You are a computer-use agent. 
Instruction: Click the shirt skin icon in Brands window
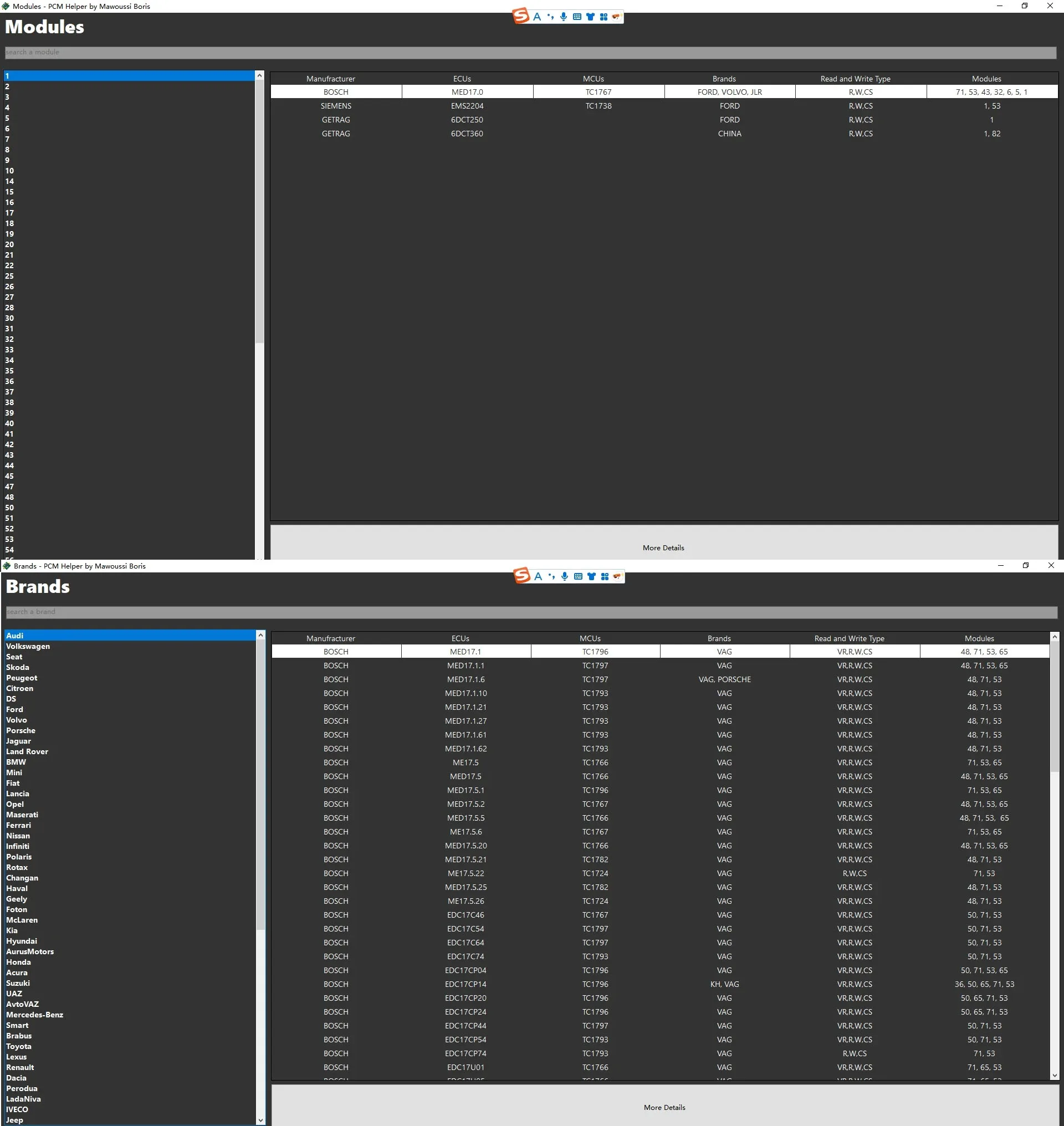(591, 576)
